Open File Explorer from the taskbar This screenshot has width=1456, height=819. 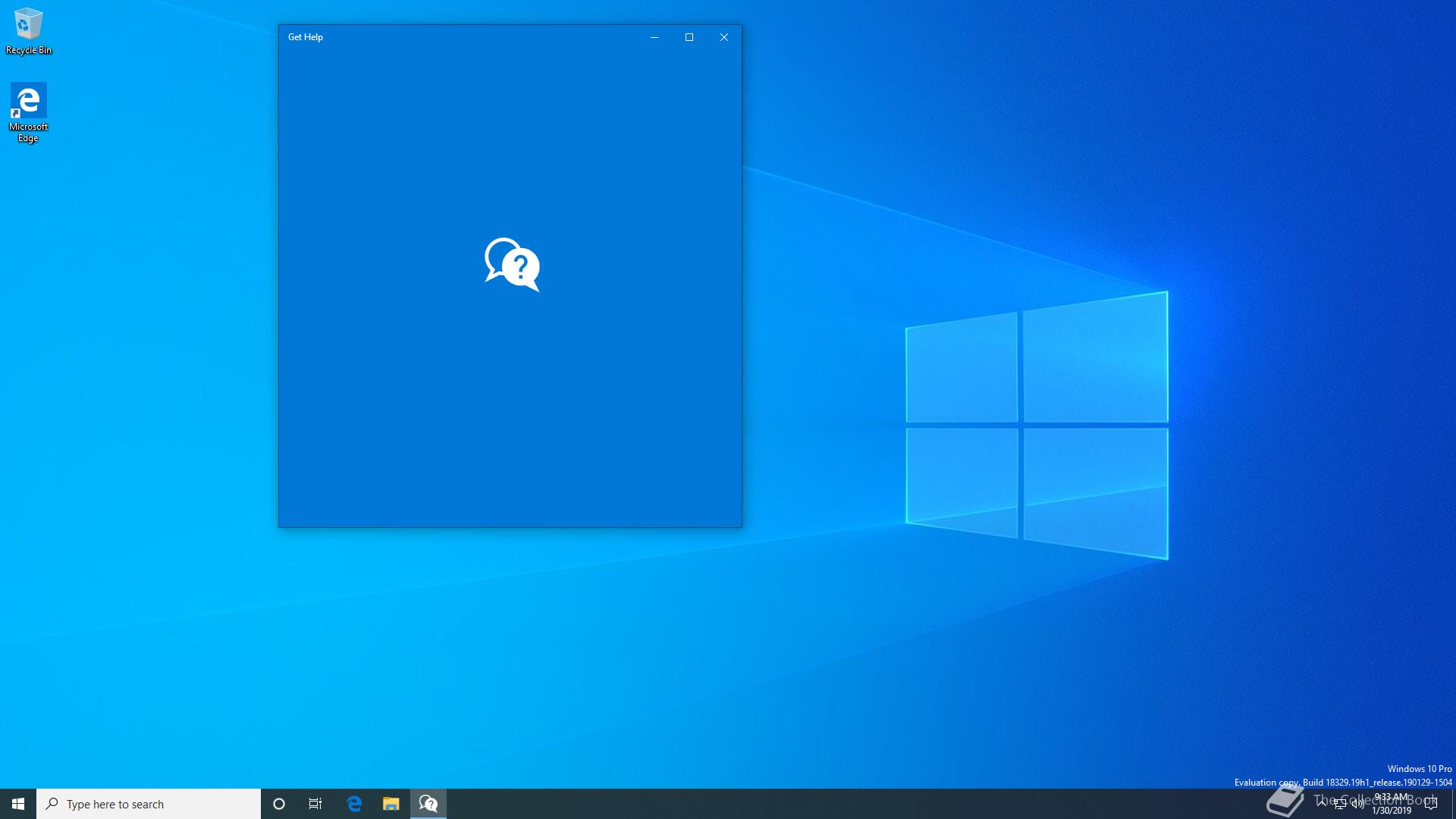(391, 804)
